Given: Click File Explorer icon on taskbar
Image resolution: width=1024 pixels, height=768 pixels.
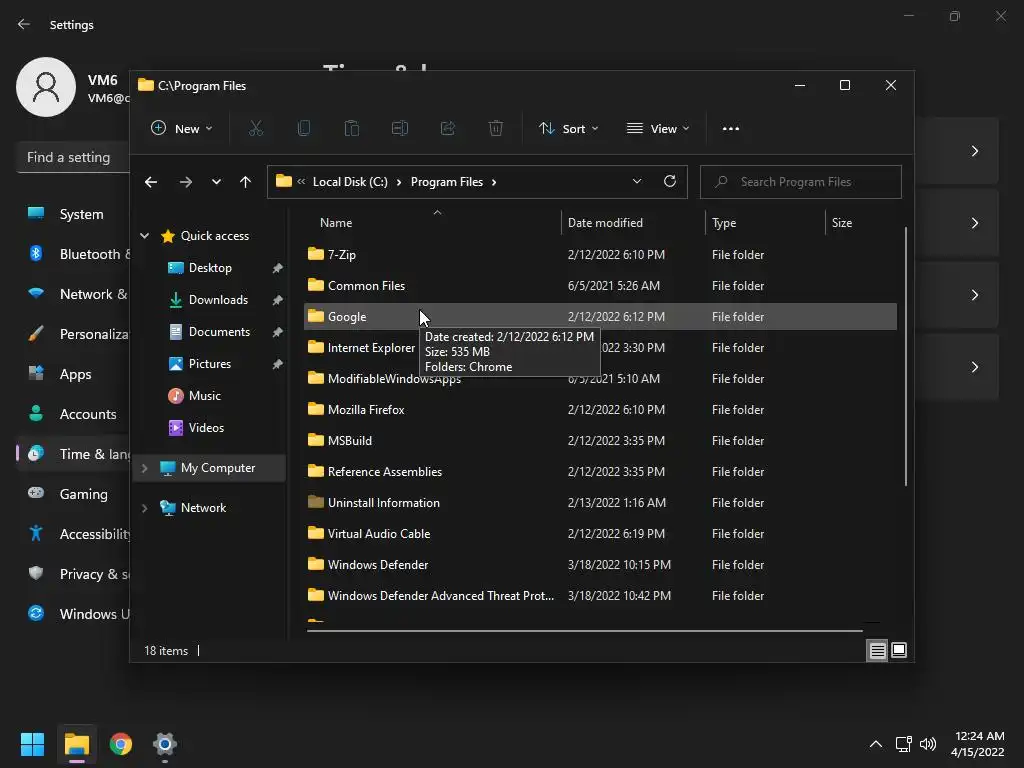Looking at the screenshot, I should (76, 744).
